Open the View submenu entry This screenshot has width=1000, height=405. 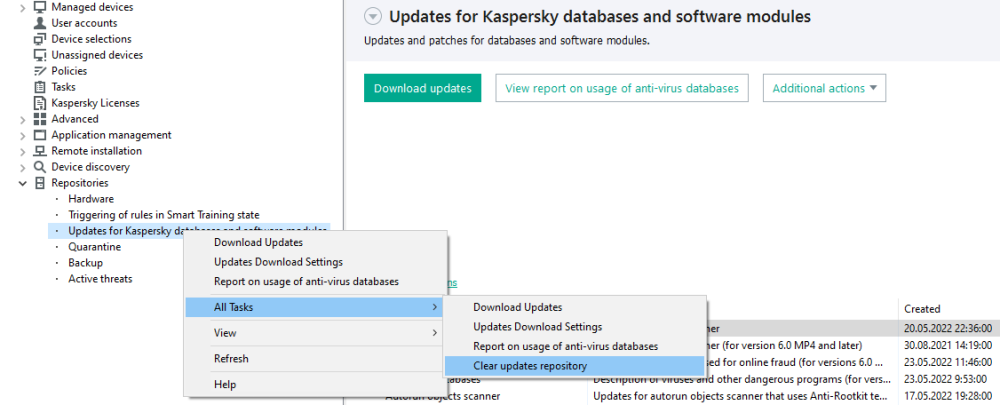[225, 333]
